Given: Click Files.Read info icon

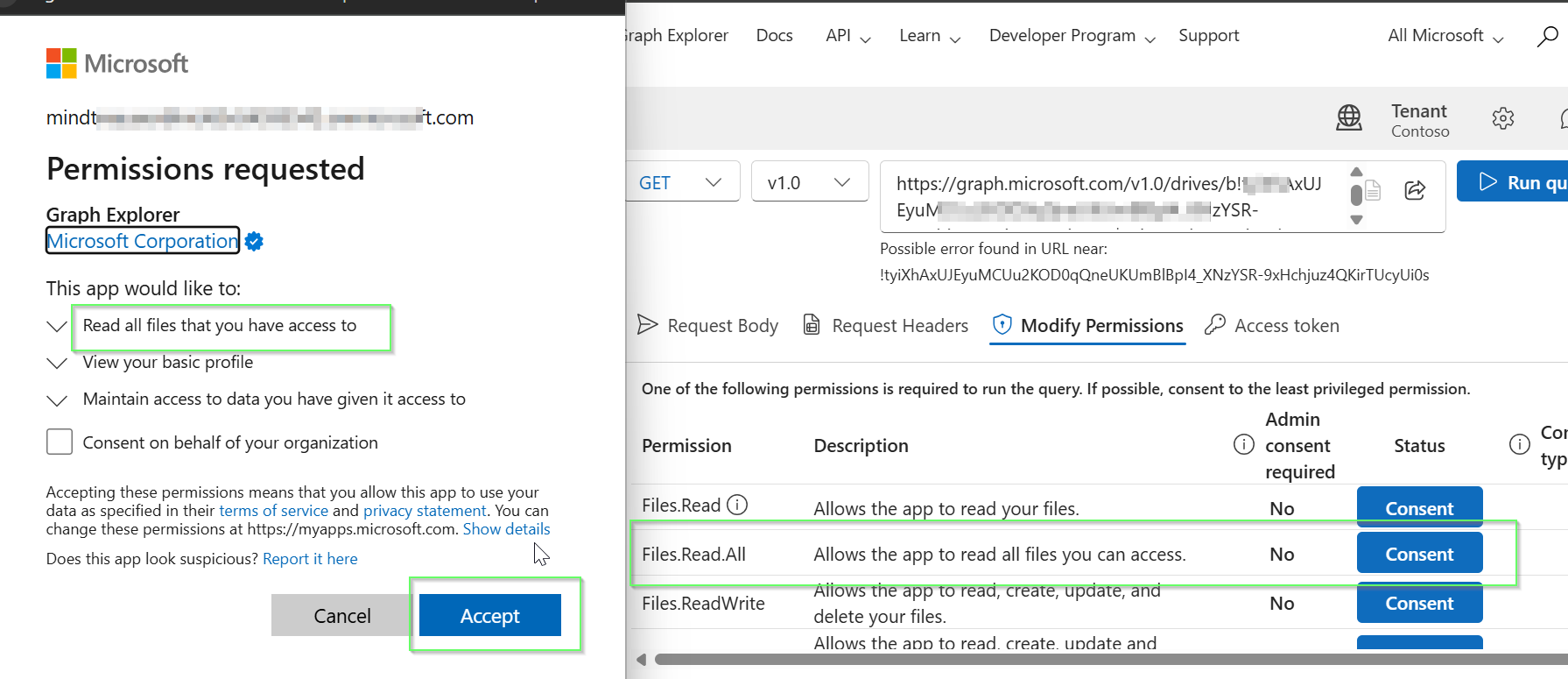Looking at the screenshot, I should click(737, 505).
